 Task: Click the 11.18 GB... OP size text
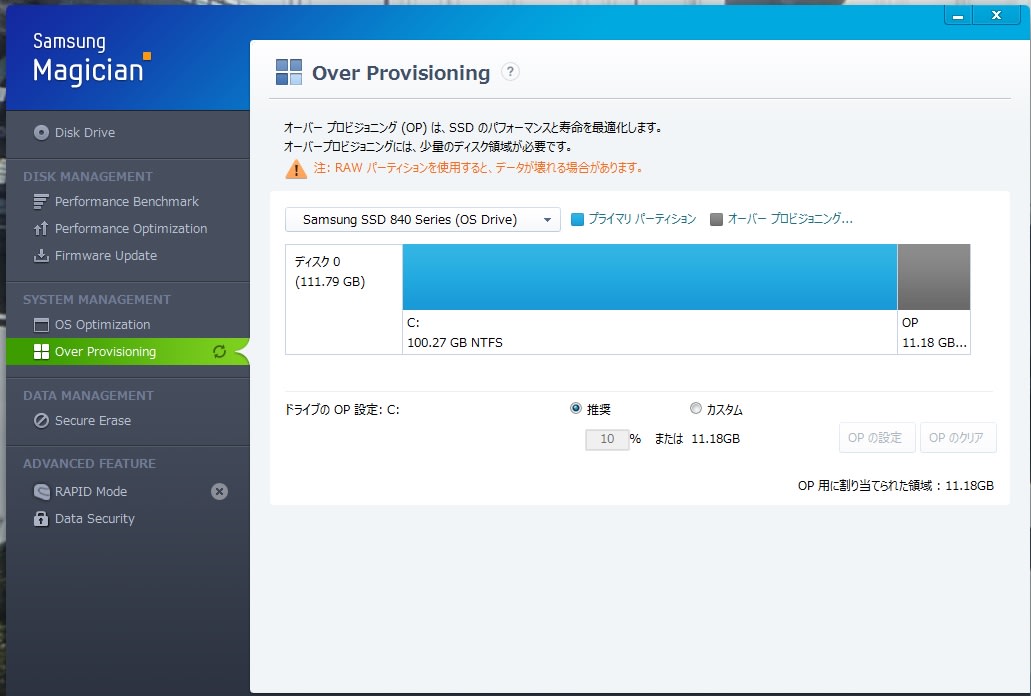pos(934,342)
